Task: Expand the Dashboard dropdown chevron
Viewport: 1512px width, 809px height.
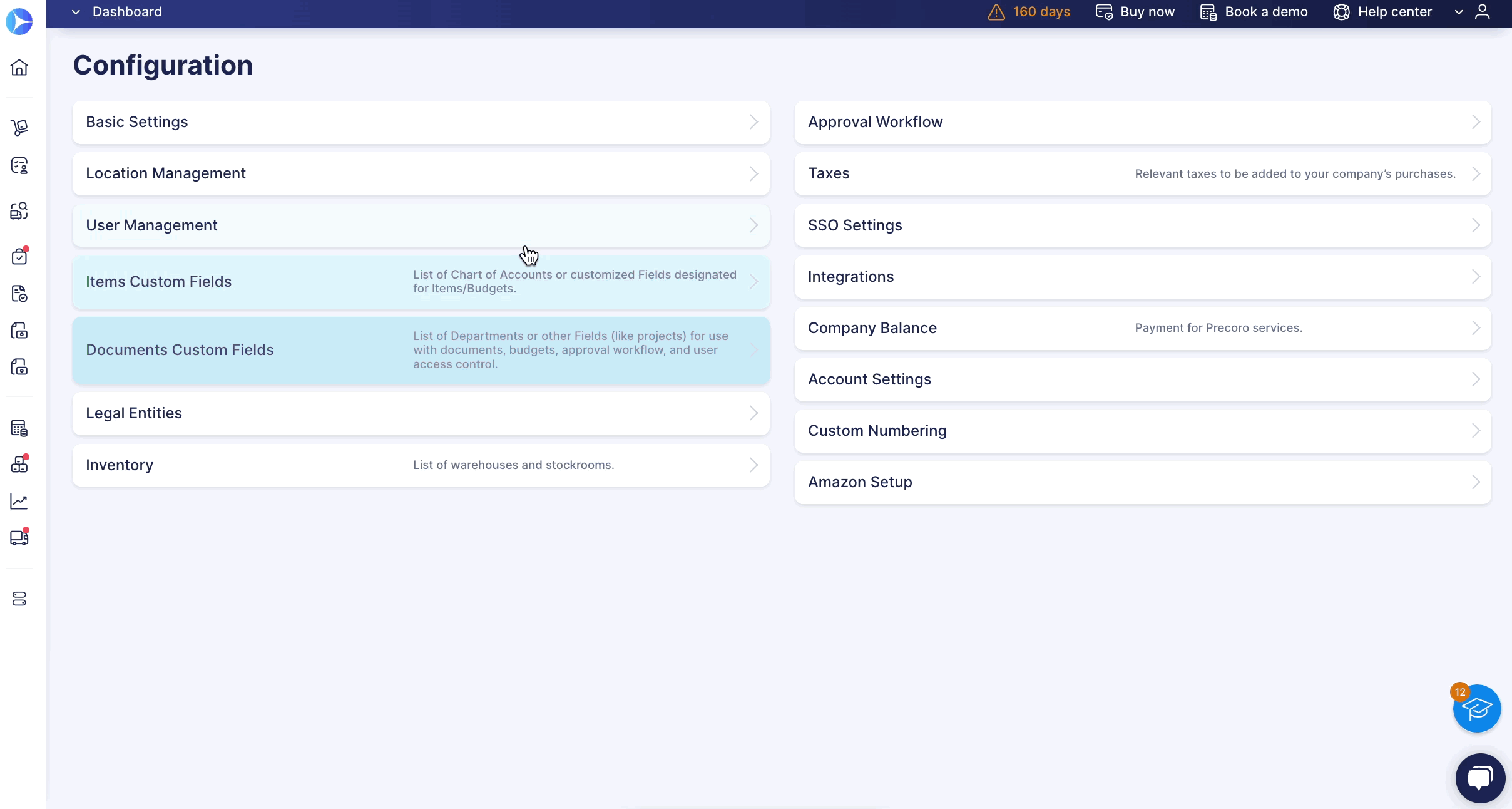Action: pos(76,12)
